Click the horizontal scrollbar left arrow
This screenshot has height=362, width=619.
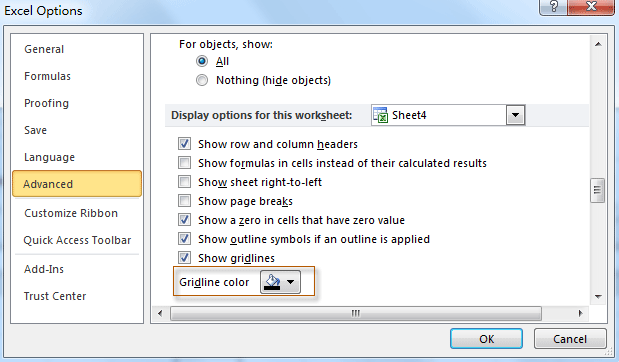coord(160,313)
